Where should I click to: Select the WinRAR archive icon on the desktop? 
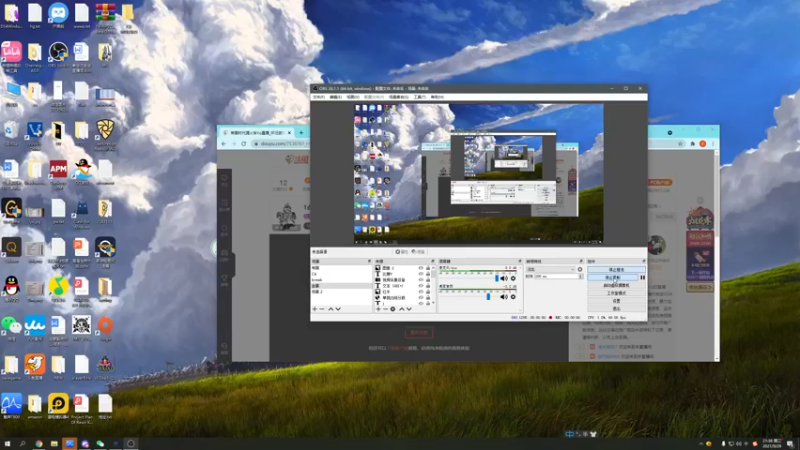click(105, 13)
